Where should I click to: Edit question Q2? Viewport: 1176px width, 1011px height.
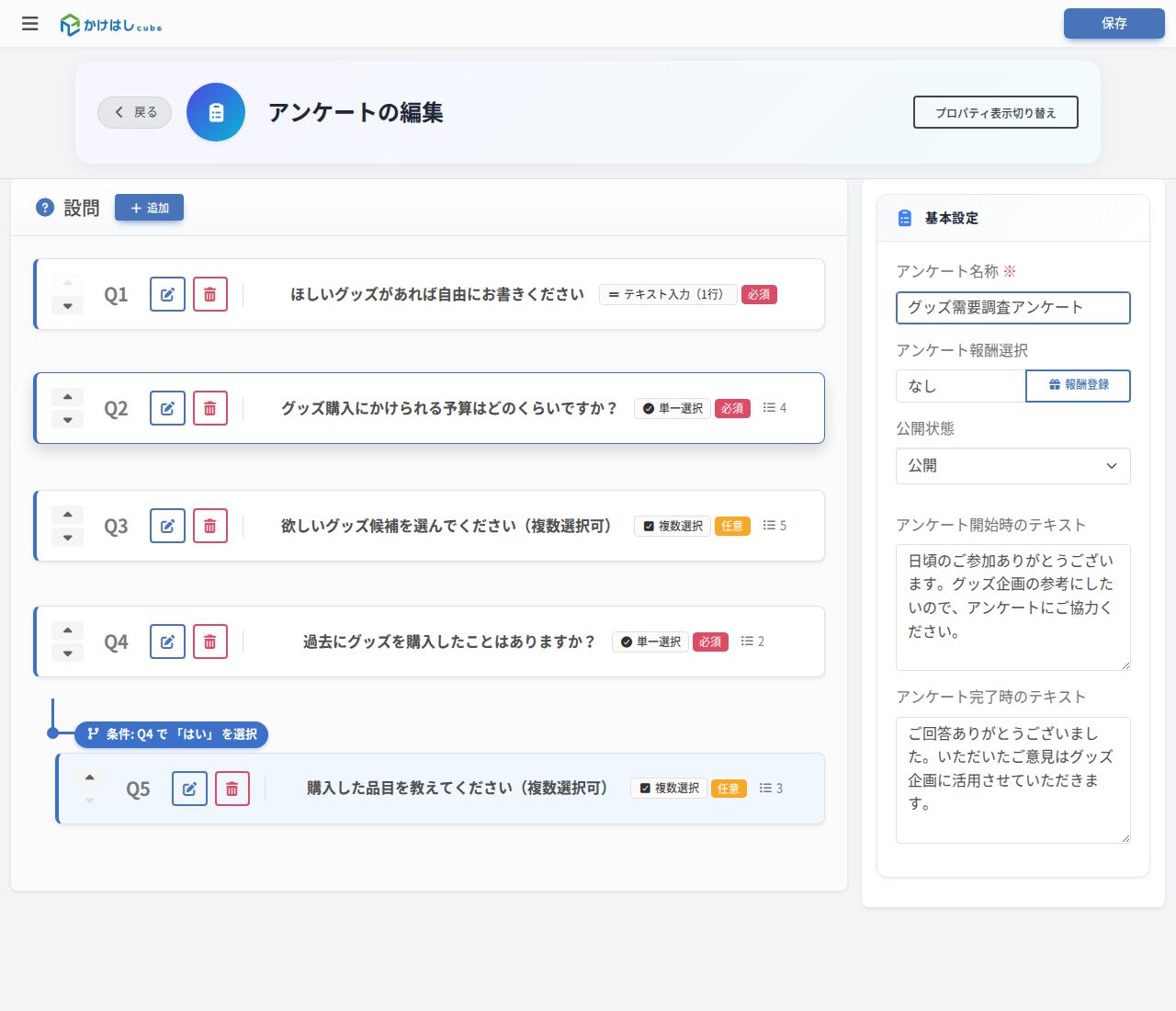[x=167, y=408]
